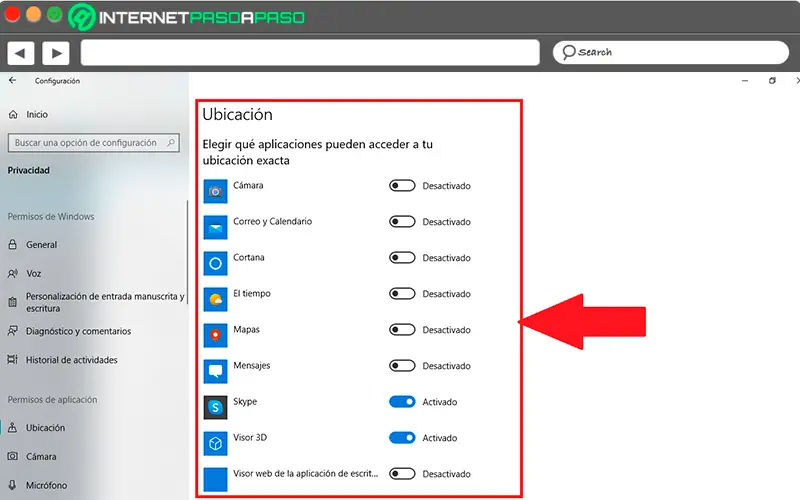The width and height of the screenshot is (800, 500).
Task: Click the InternetPasoaPaso logo
Action: coord(187,17)
